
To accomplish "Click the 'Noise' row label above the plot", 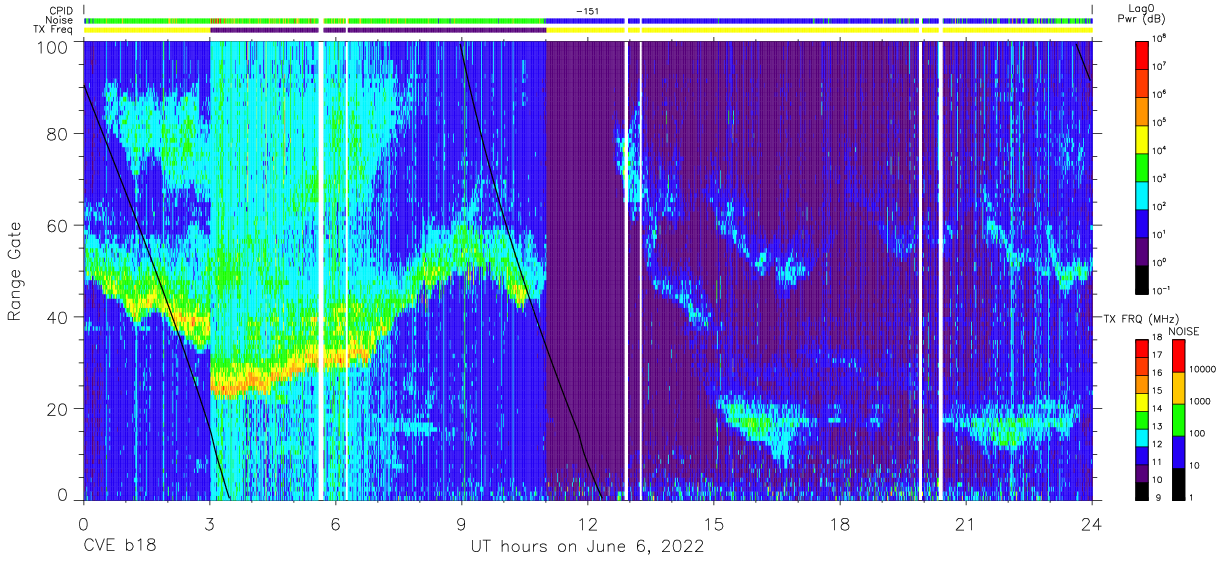I will [x=61, y=20].
